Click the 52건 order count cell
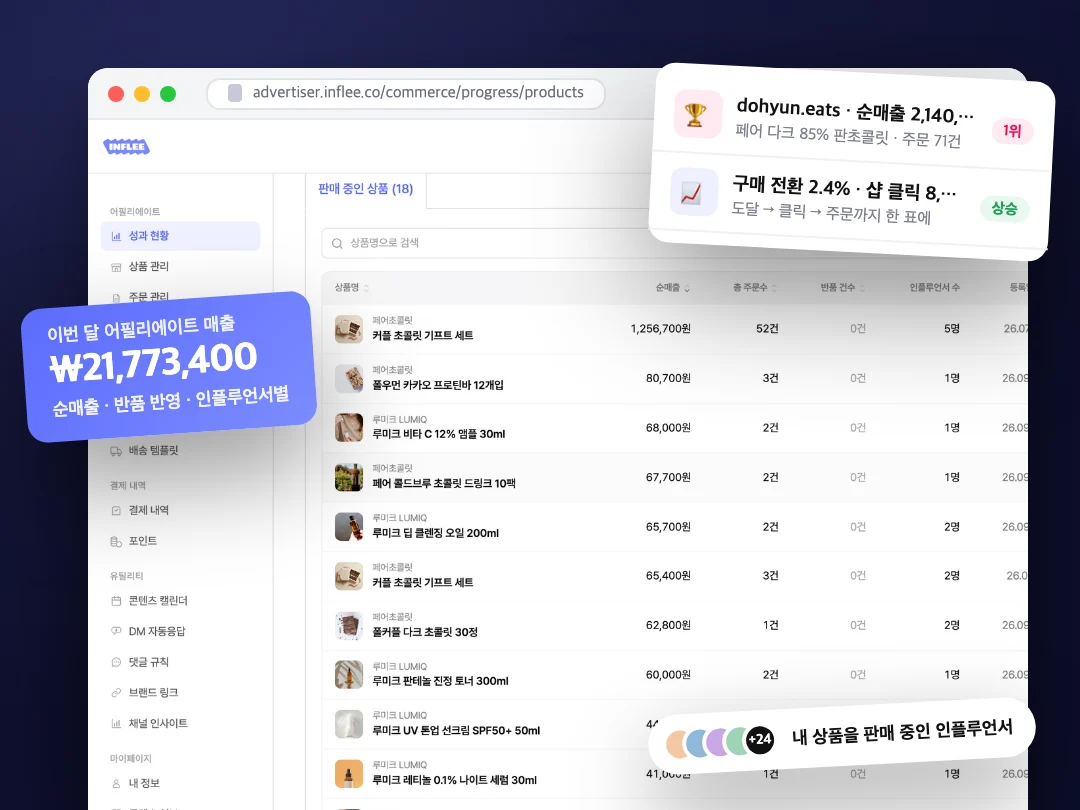The width and height of the screenshot is (1080, 810). pos(767,329)
